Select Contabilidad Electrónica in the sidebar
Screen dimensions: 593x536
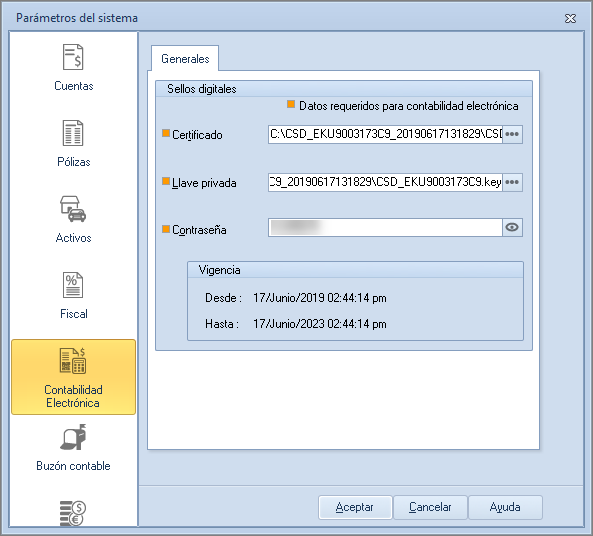pos(73,377)
